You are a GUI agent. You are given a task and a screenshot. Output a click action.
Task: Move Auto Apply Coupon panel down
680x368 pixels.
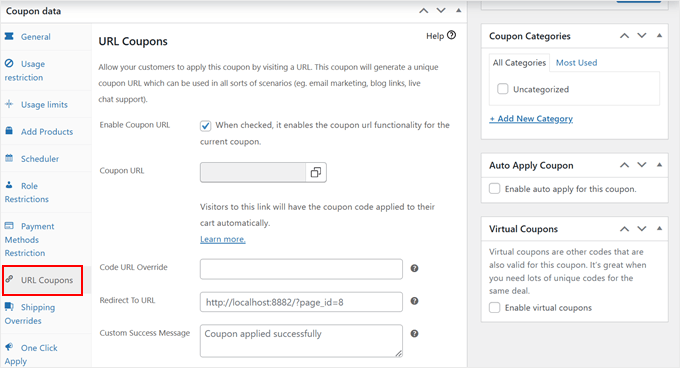[x=642, y=165]
